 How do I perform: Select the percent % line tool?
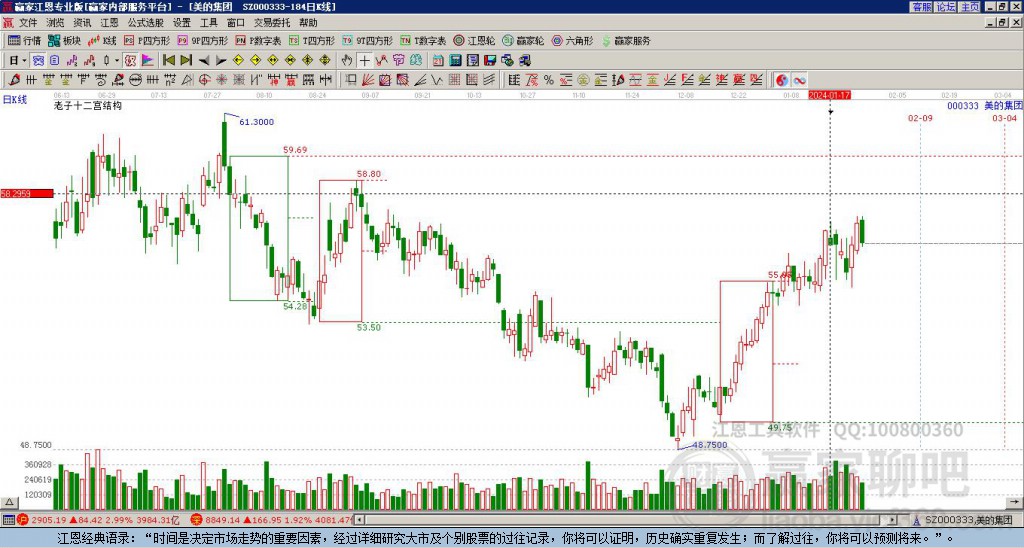coord(549,80)
